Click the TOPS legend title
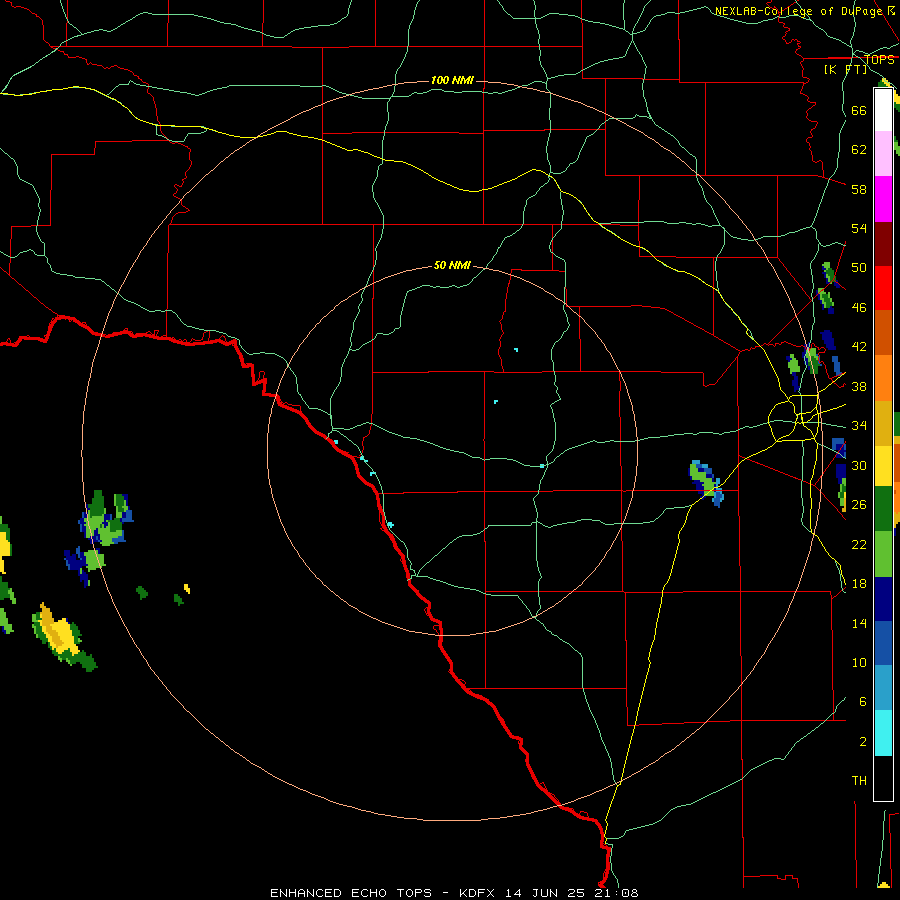 tap(880, 60)
